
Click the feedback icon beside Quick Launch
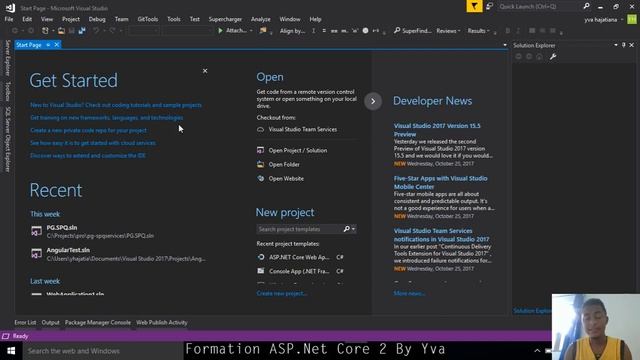click(x=489, y=6)
